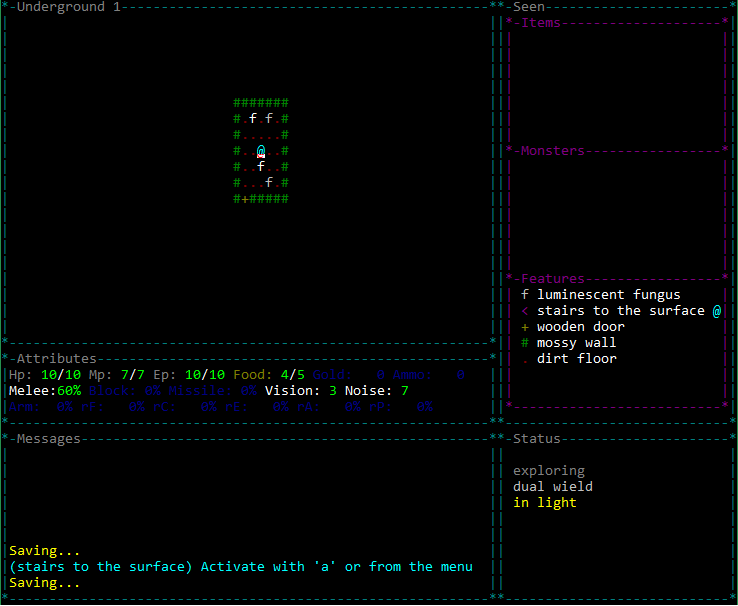Click the dimmed Missile 0% stat
This screenshot has width=738, height=606.
[213, 391]
